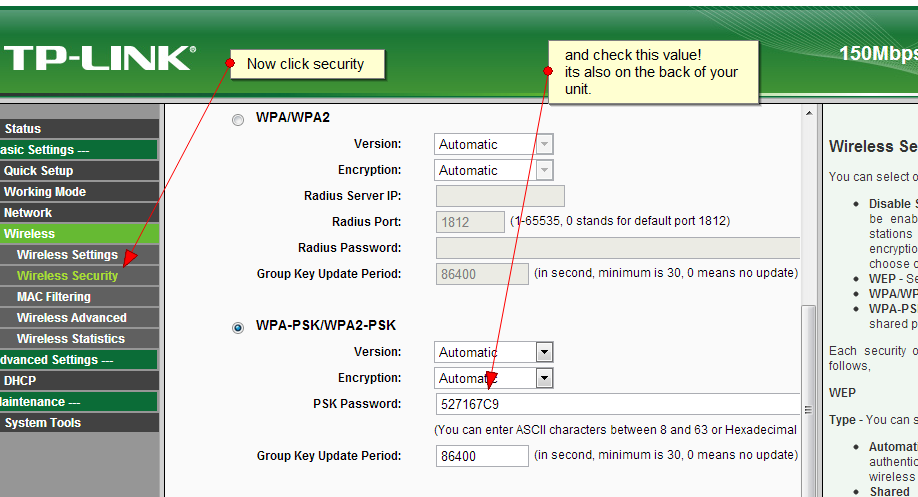The width and height of the screenshot is (918, 497).
Task: Open System Tools menu
Action: click(79, 423)
